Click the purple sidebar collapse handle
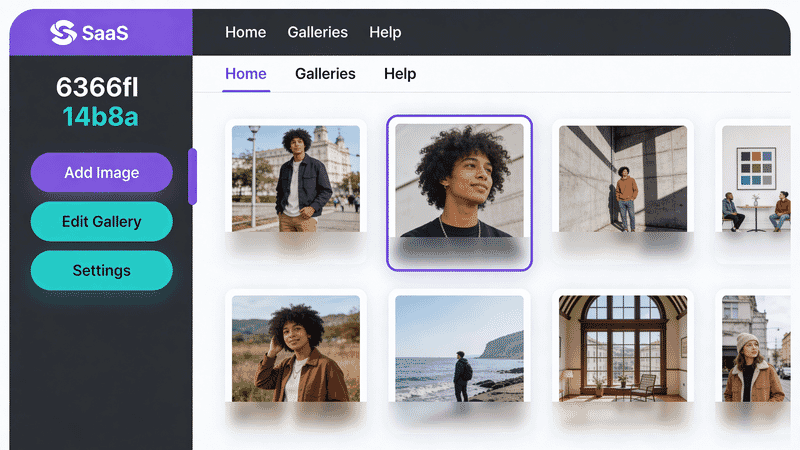 point(192,176)
